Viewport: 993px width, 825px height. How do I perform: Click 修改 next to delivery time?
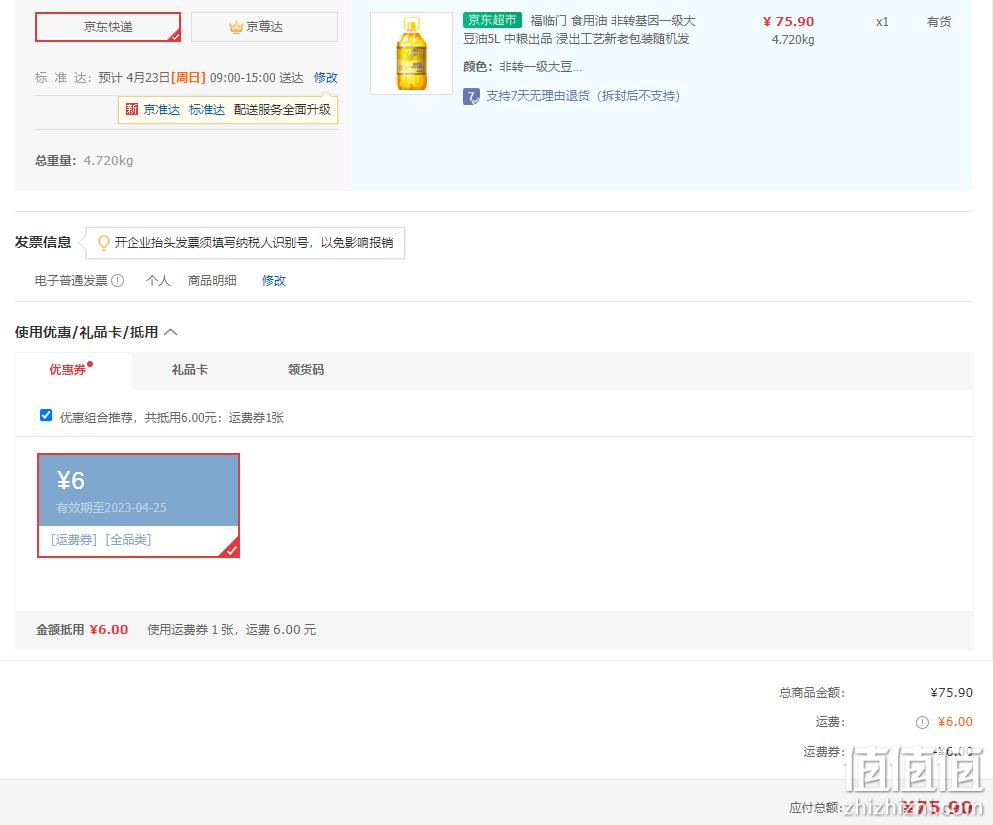[x=326, y=77]
